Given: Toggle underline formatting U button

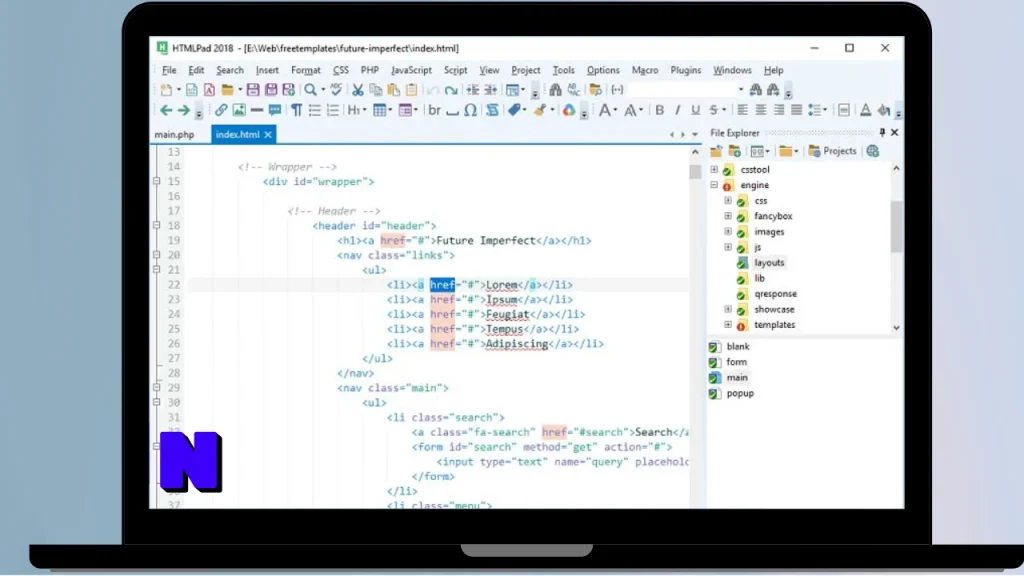Looking at the screenshot, I should click(696, 110).
